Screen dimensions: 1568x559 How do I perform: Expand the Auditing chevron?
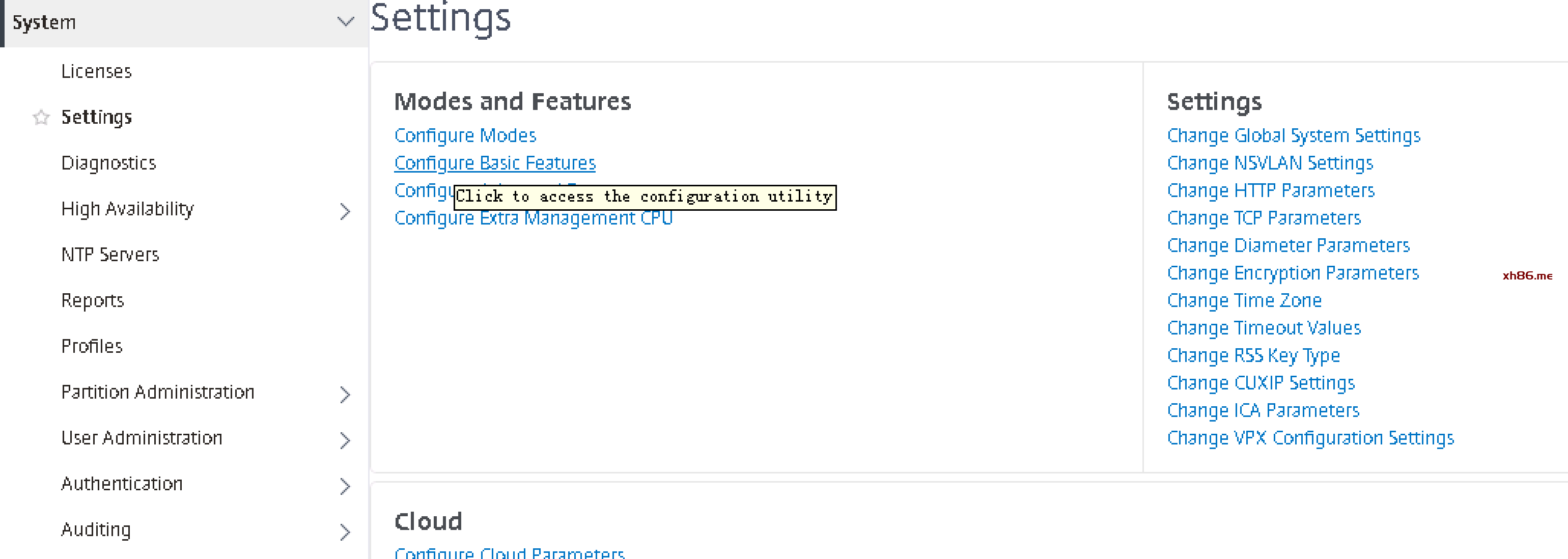345,532
